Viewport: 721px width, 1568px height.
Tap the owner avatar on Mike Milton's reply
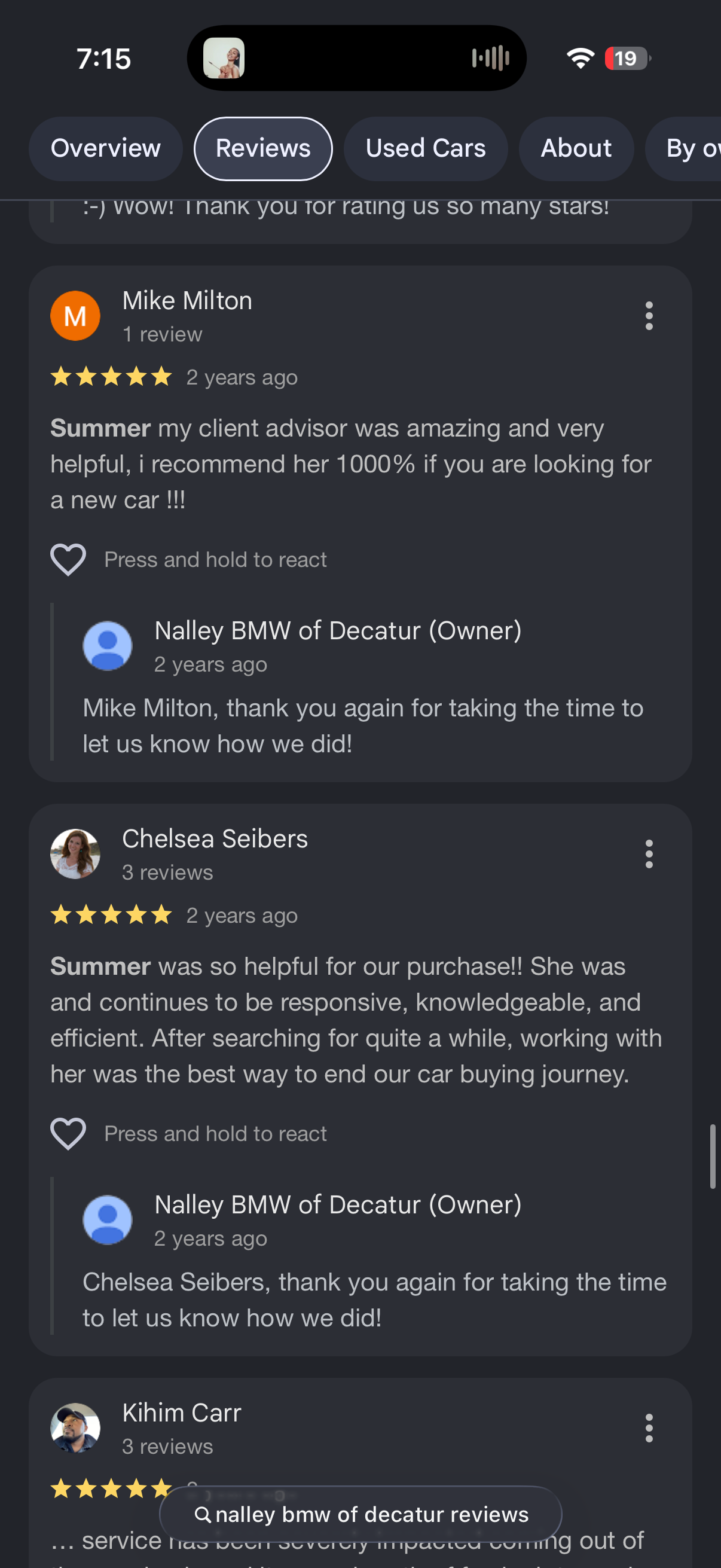click(107, 646)
